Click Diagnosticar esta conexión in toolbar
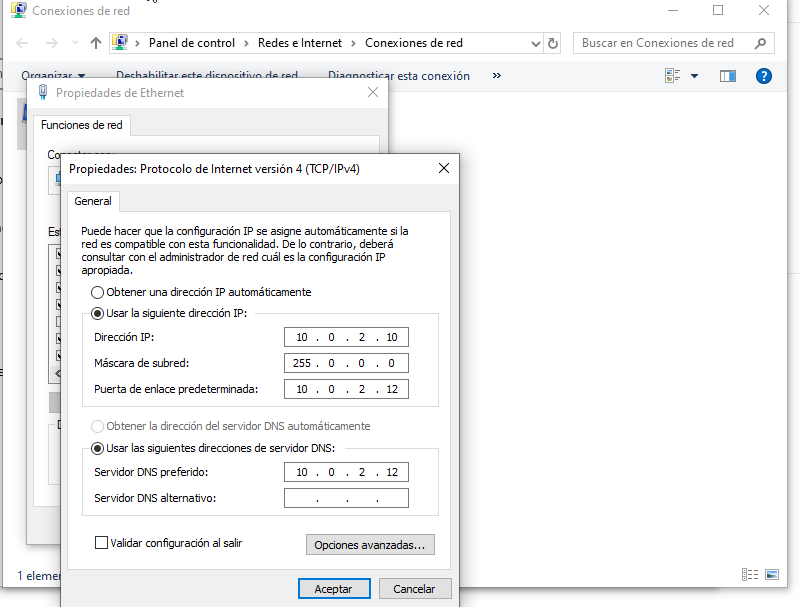The width and height of the screenshot is (800, 607). click(398, 76)
